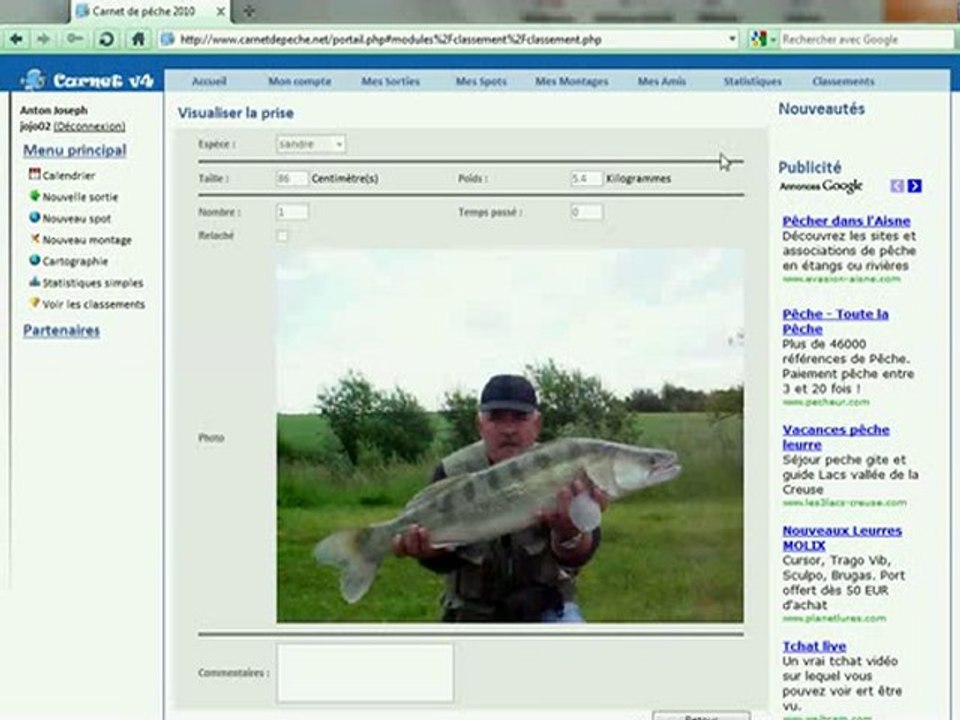
Task: Click the Commentaires text area
Action: [365, 672]
